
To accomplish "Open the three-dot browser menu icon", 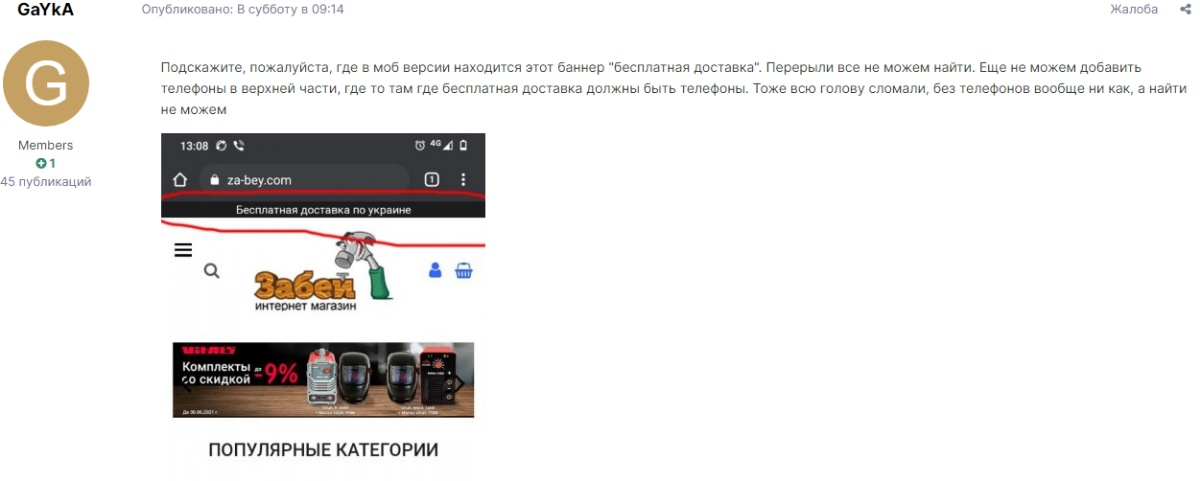I will point(463,180).
